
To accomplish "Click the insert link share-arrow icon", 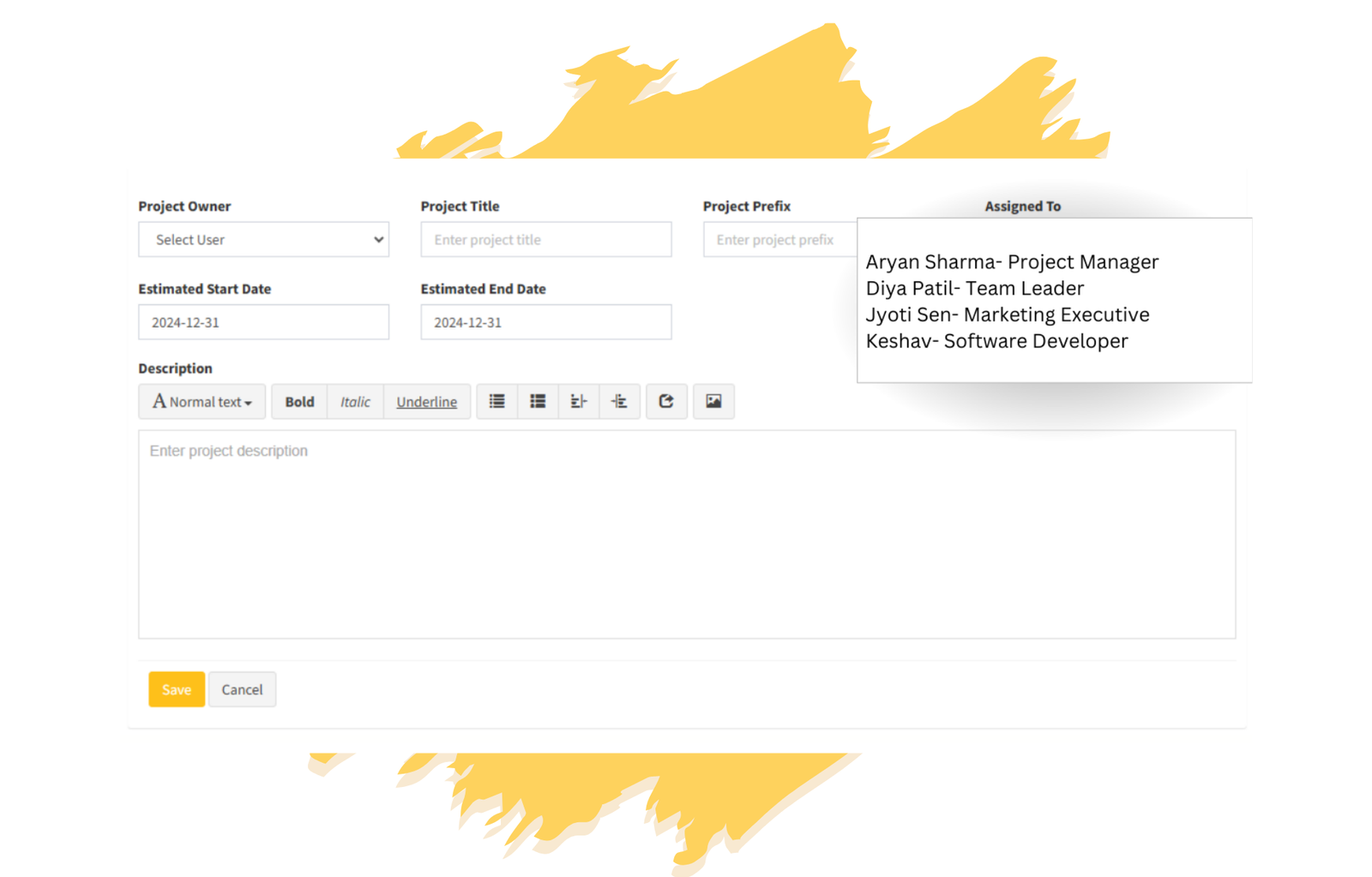I will [x=666, y=401].
